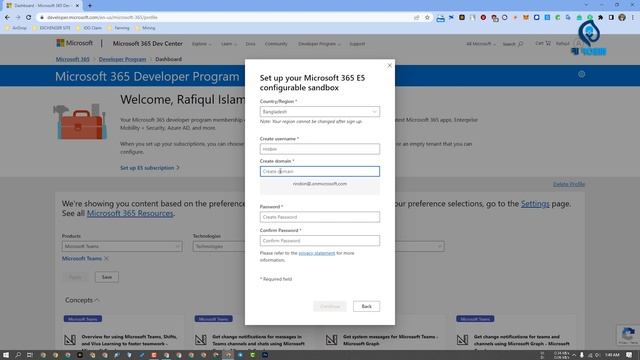Focus the Create username field
This screenshot has width=640, height=360.
(320, 149)
